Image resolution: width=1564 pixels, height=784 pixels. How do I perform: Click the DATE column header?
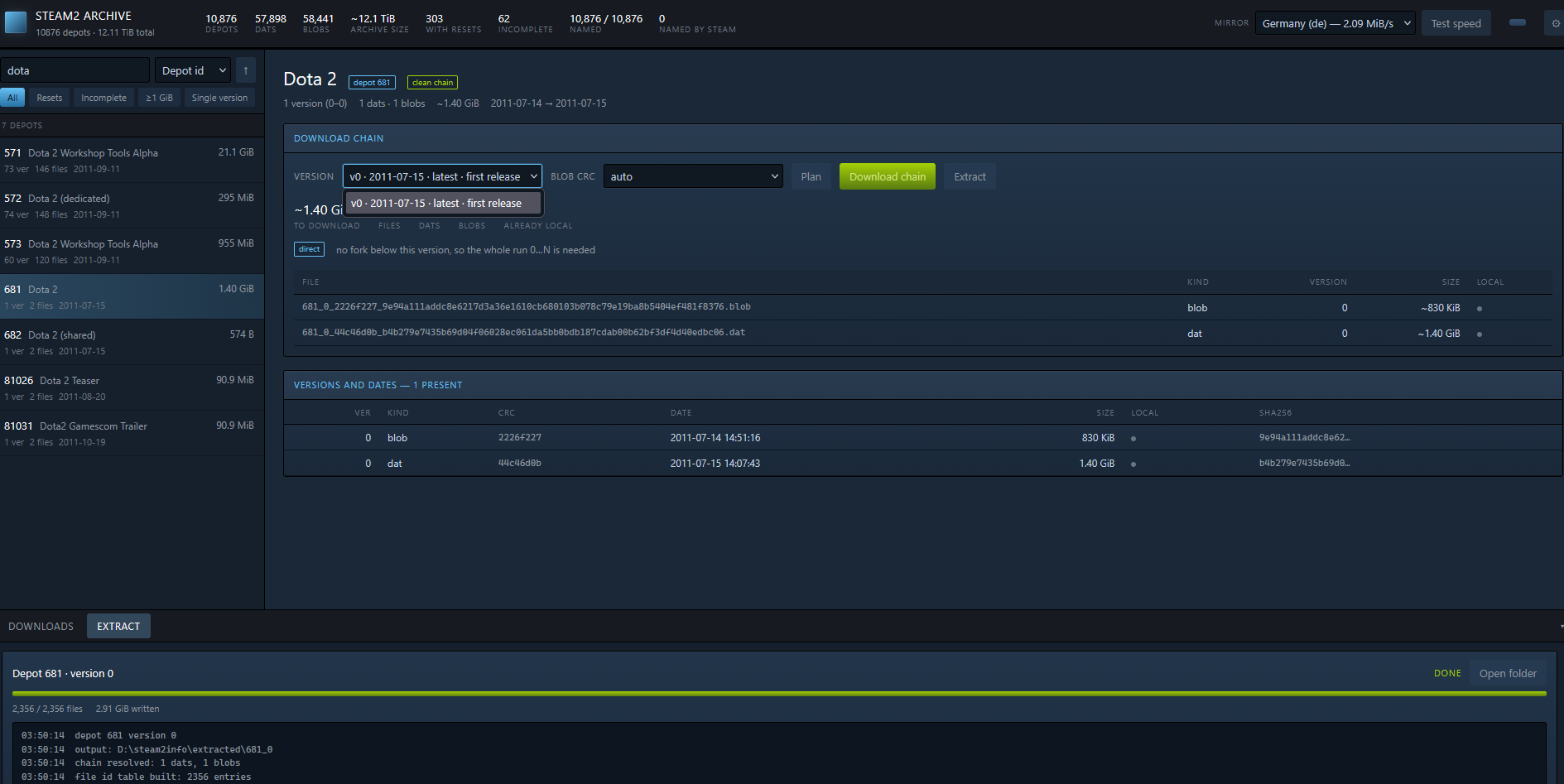click(681, 413)
